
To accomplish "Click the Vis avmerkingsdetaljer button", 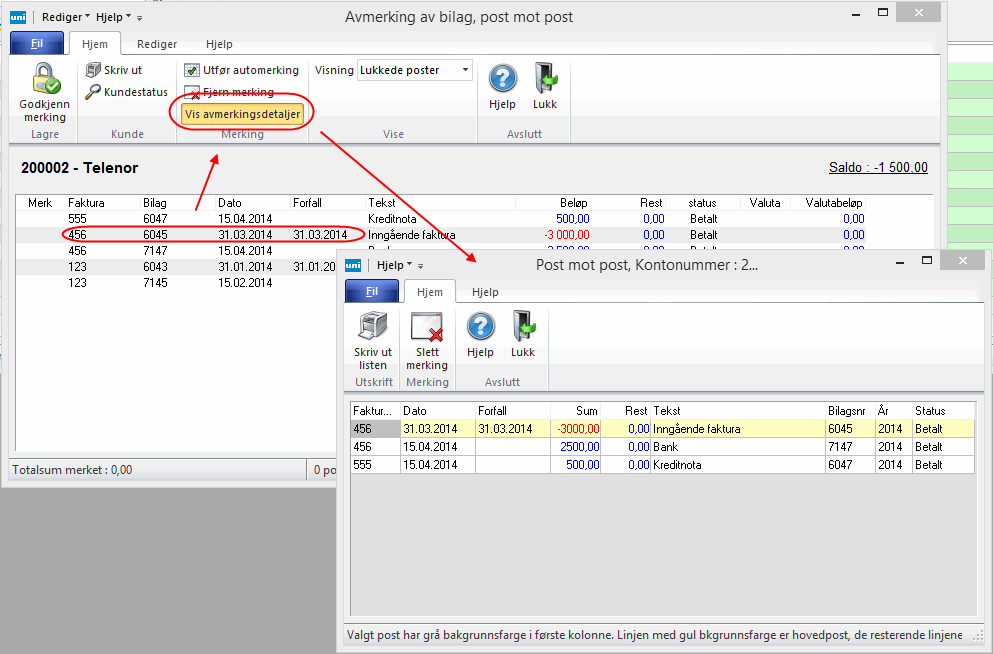I will click(243, 114).
